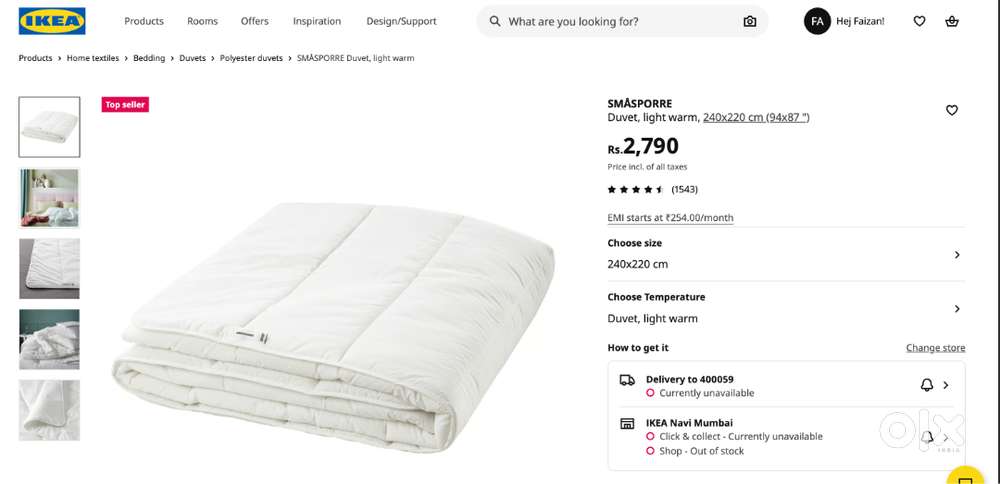The height and width of the screenshot is (484, 1000).
Task: Go to Polyester duvets breadcrumb
Action: (x=251, y=58)
